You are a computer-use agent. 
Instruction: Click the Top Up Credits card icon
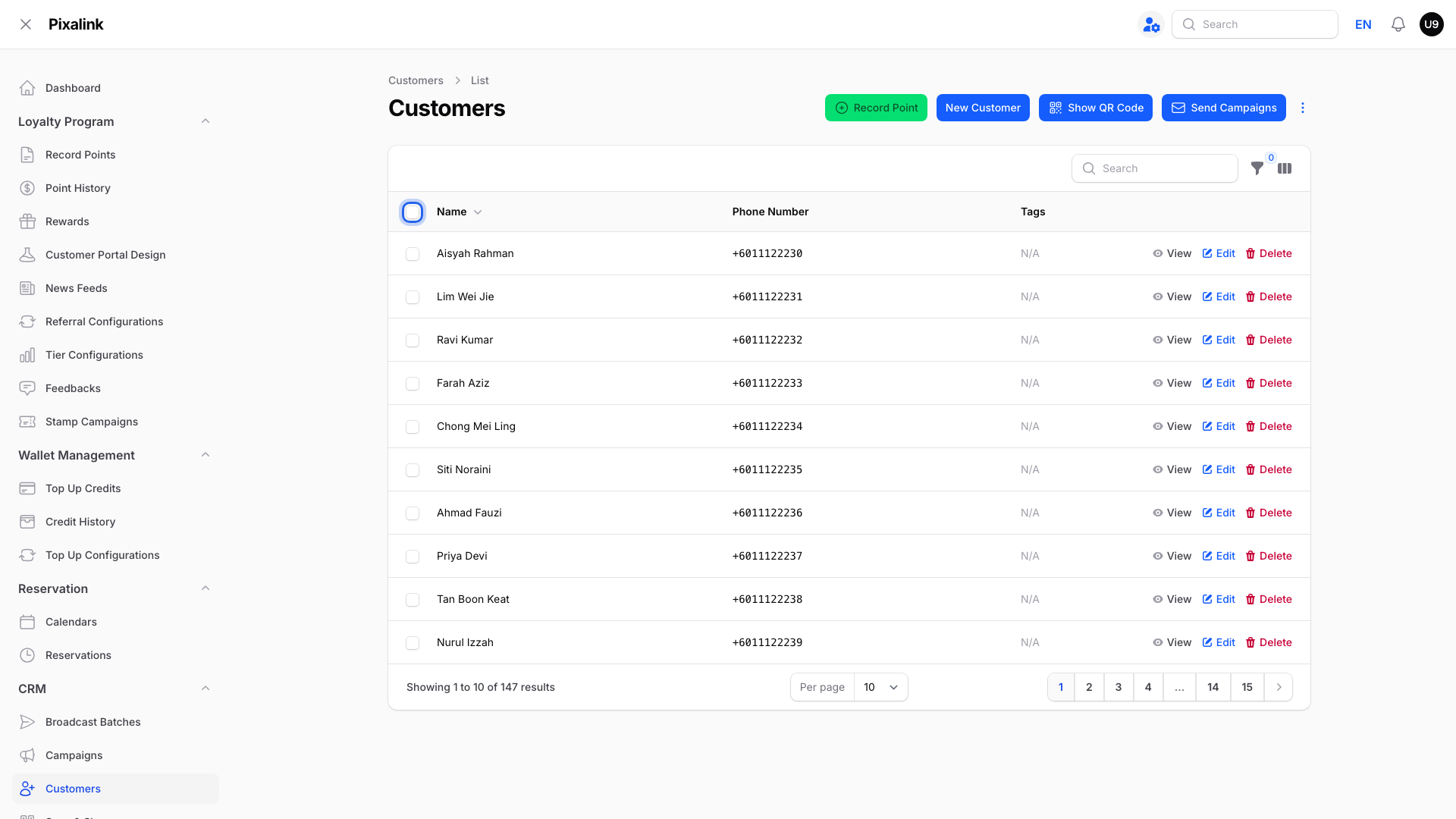27,488
